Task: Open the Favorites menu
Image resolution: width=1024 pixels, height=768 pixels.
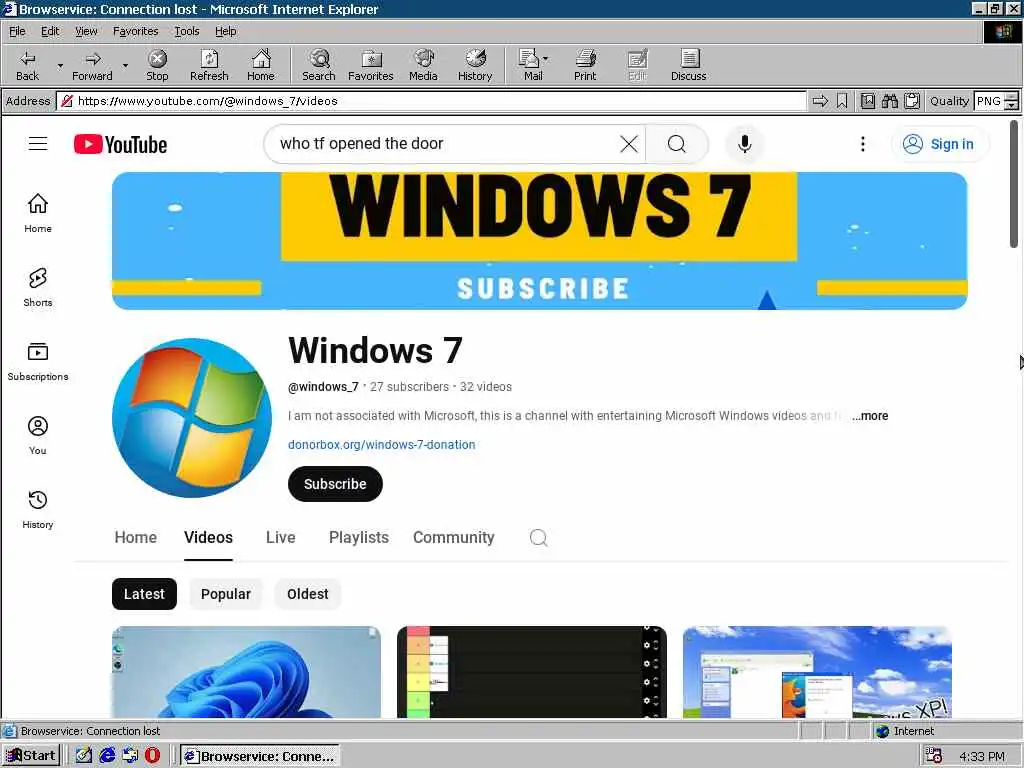Action: coord(135,31)
